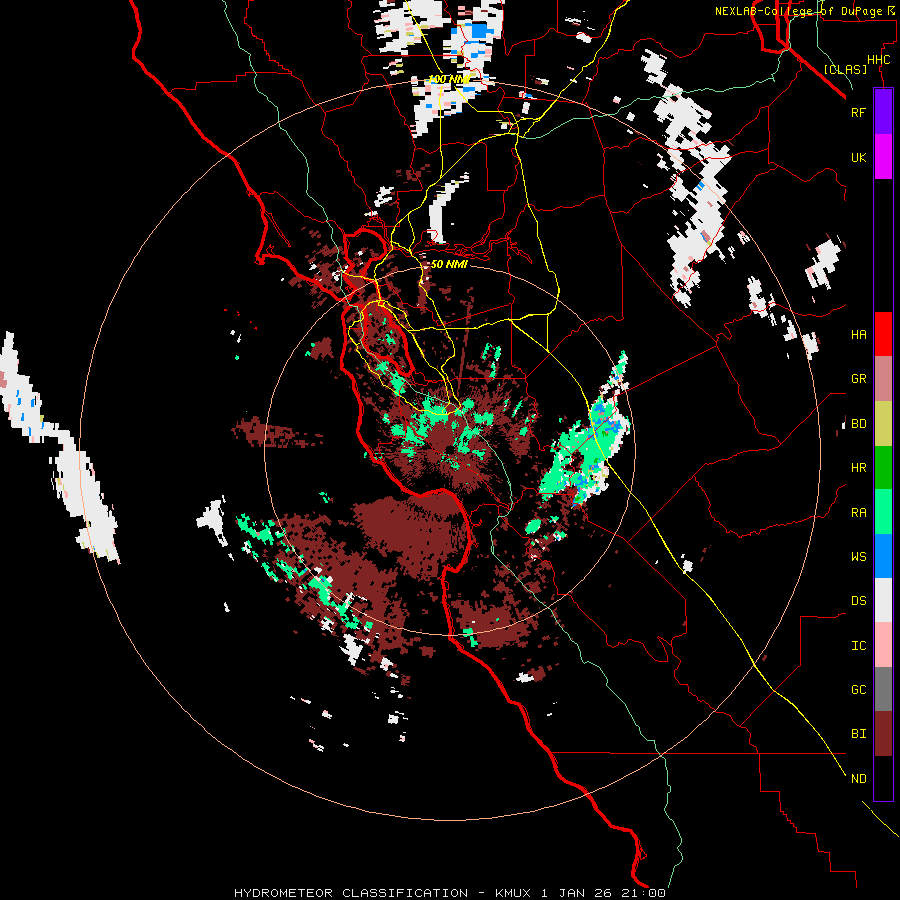Click the GC legend label
900x900 pixels.
pyautogui.click(x=858, y=689)
